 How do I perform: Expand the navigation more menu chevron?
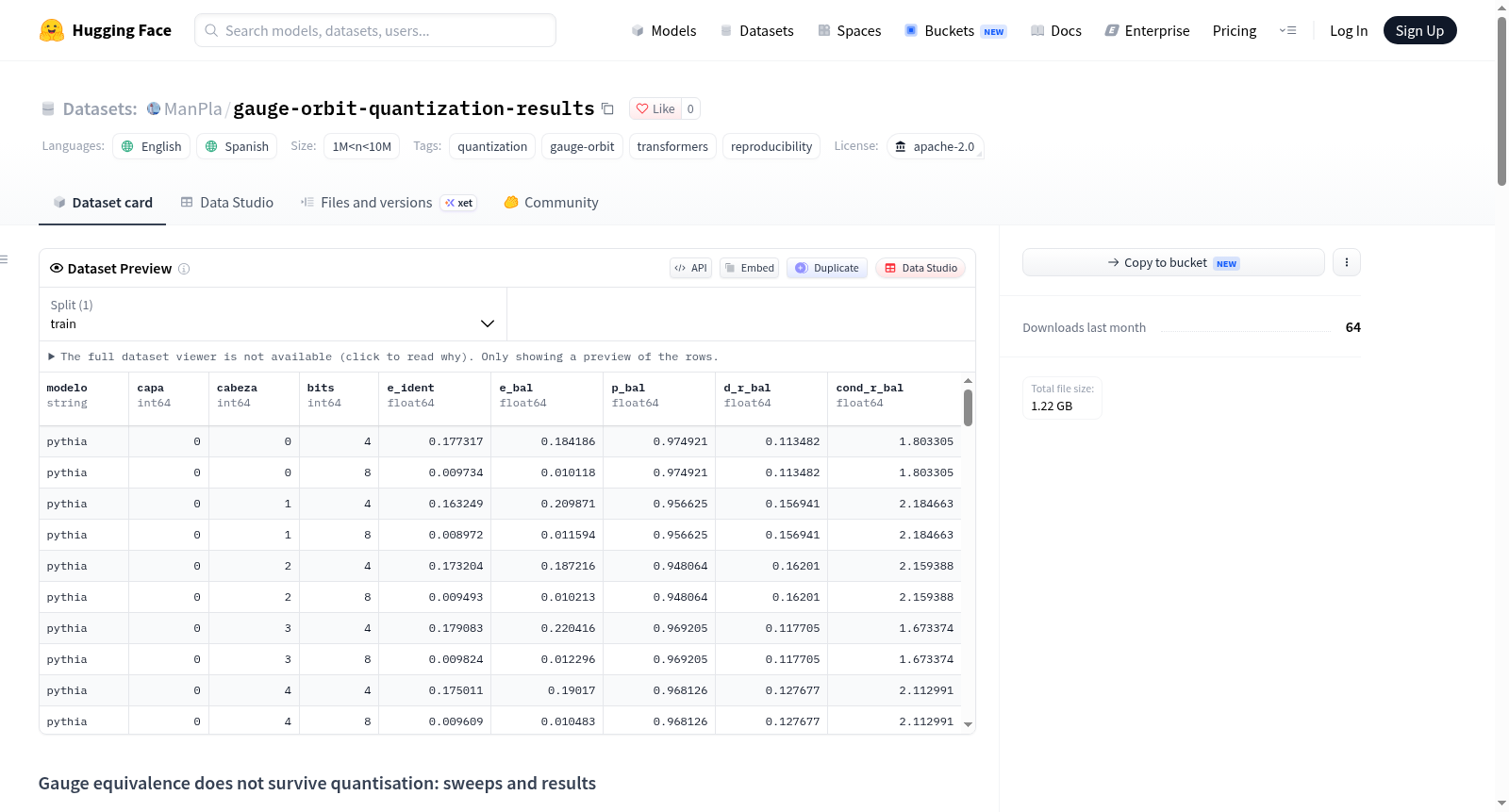click(x=1287, y=31)
